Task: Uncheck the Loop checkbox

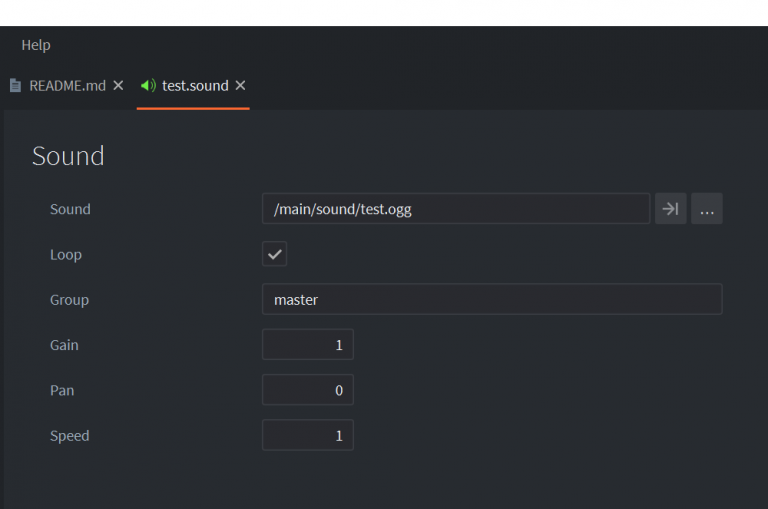Action: pyautogui.click(x=274, y=254)
